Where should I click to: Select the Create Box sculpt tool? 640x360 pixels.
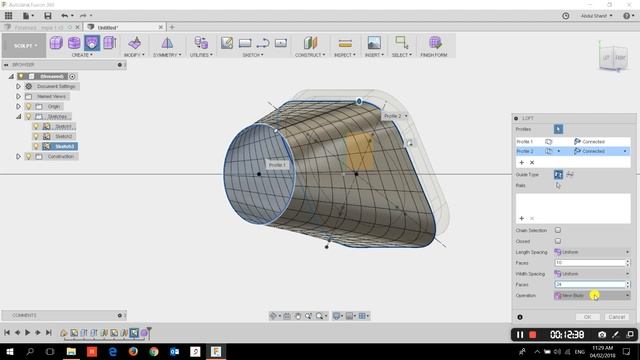(56, 42)
